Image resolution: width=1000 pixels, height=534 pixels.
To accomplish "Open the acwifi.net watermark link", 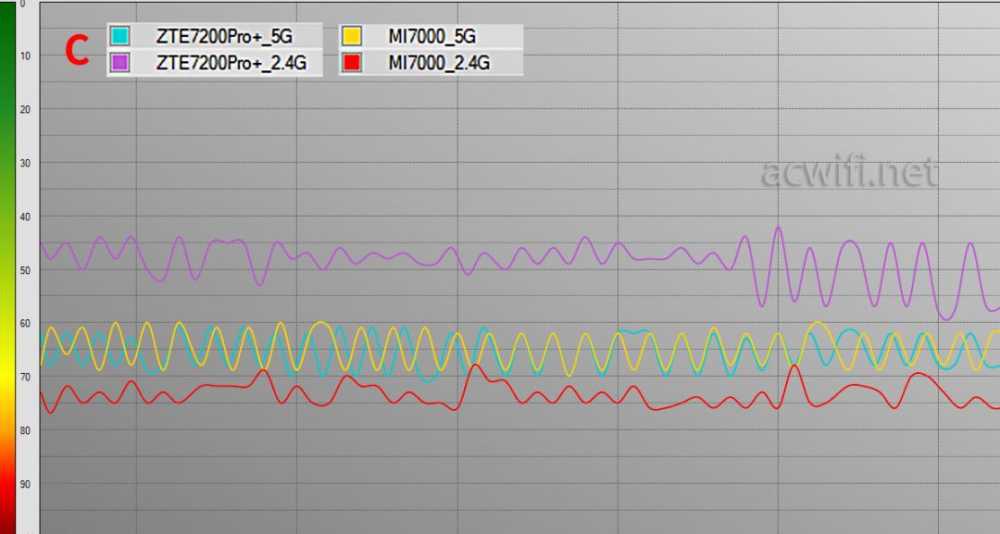I will (848, 173).
